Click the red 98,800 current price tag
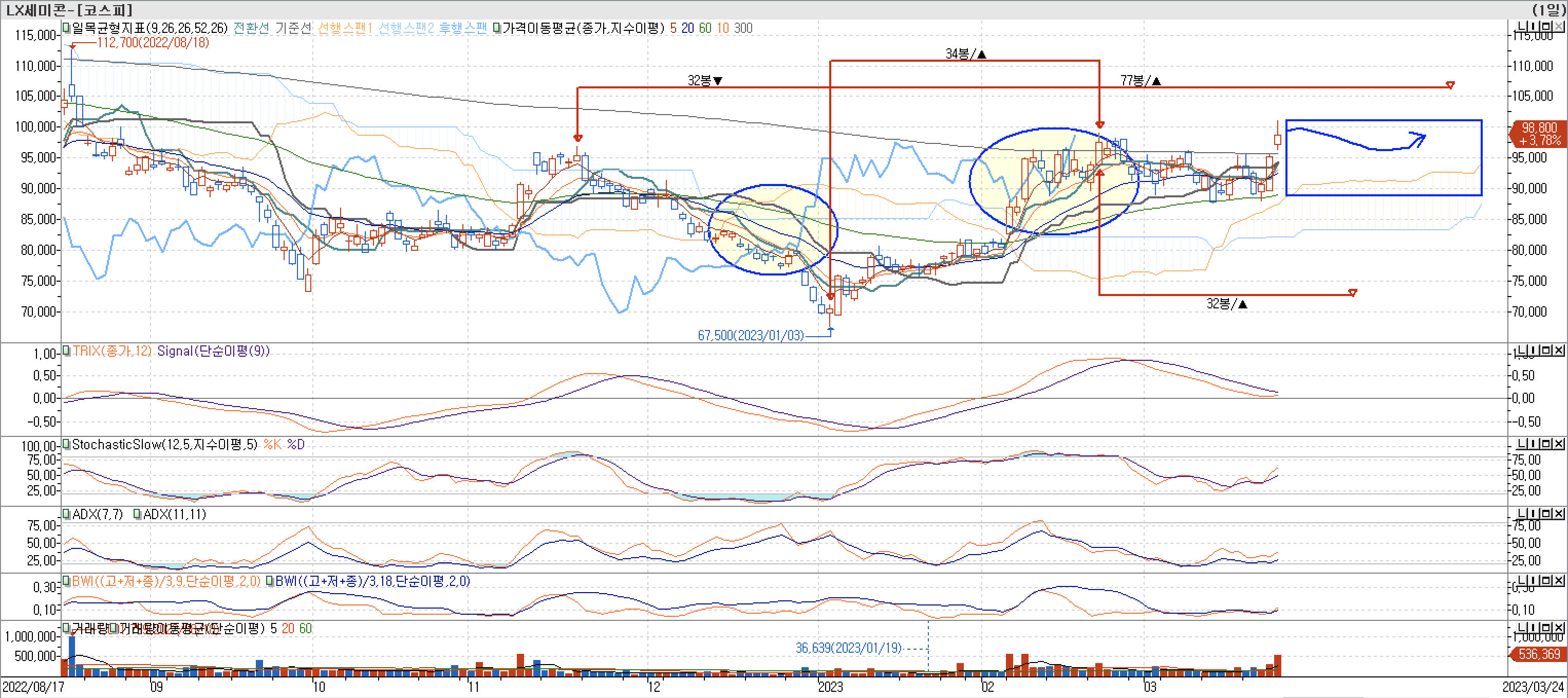This screenshot has width=1568, height=698. point(1538,134)
